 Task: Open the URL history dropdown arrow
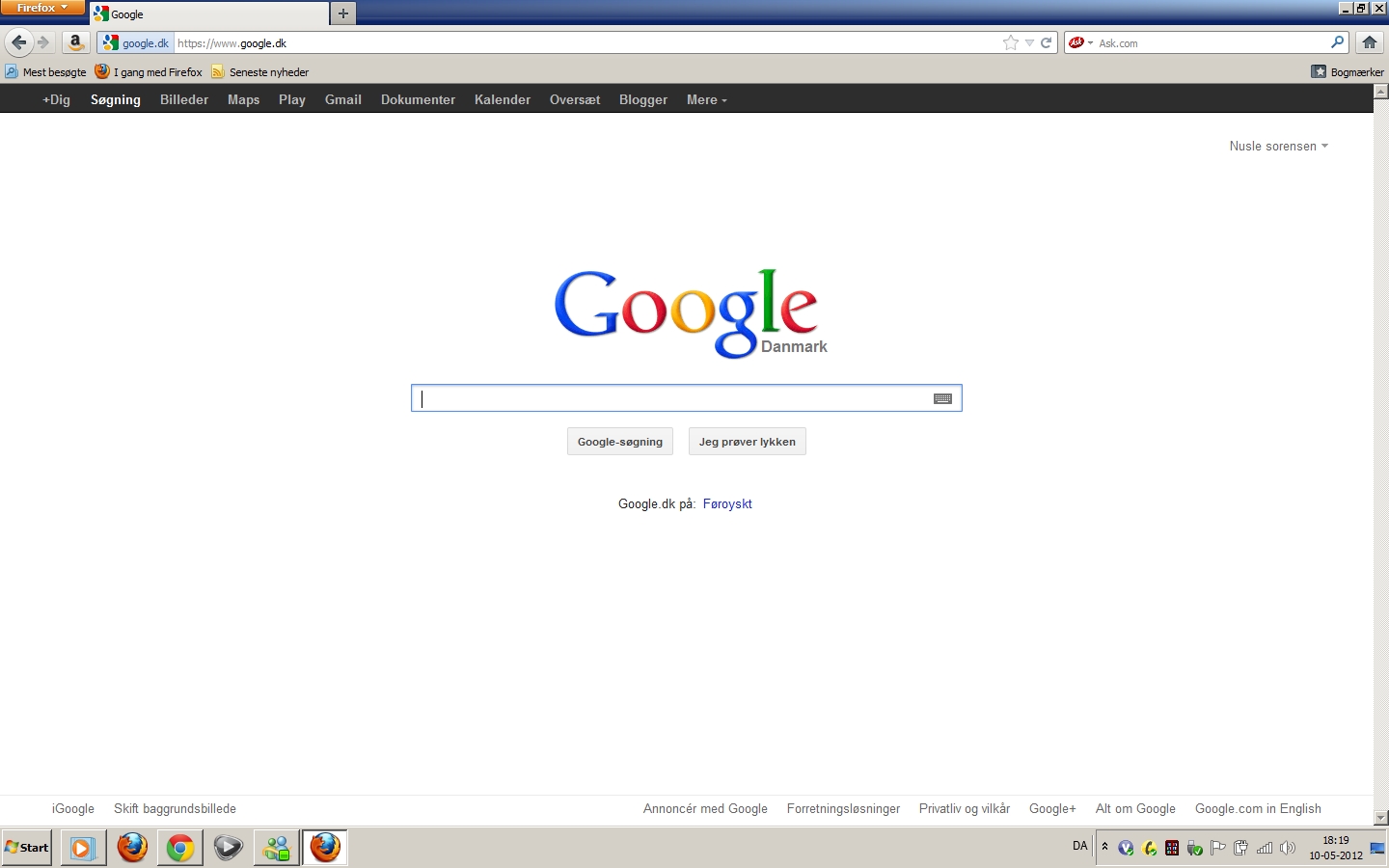pos(1029,42)
